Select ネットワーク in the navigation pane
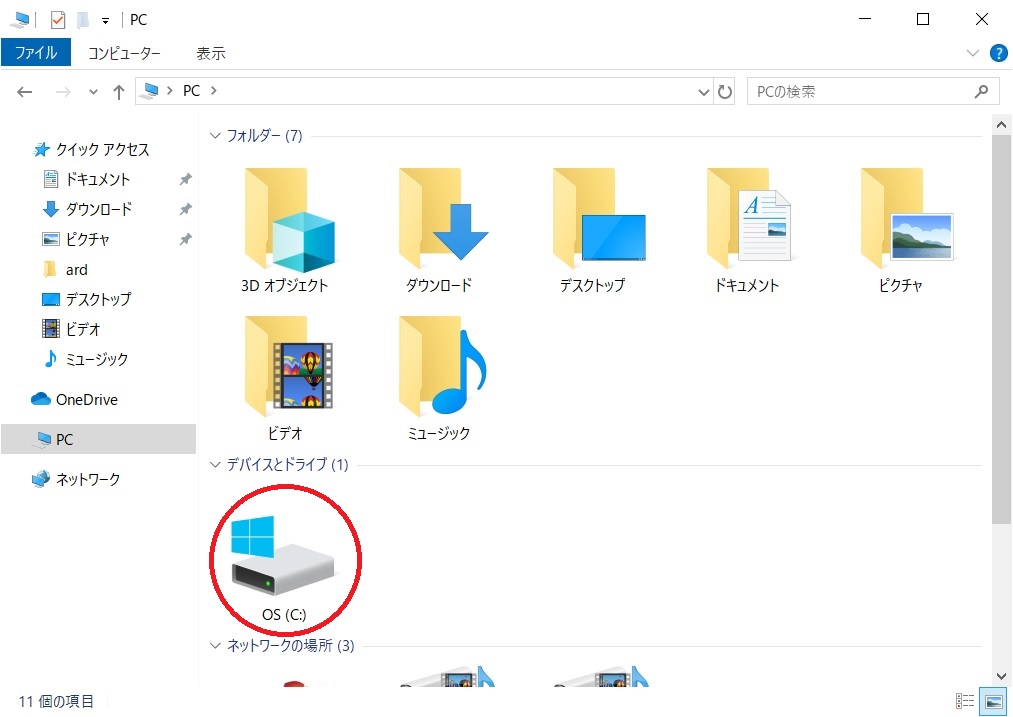 (x=87, y=480)
